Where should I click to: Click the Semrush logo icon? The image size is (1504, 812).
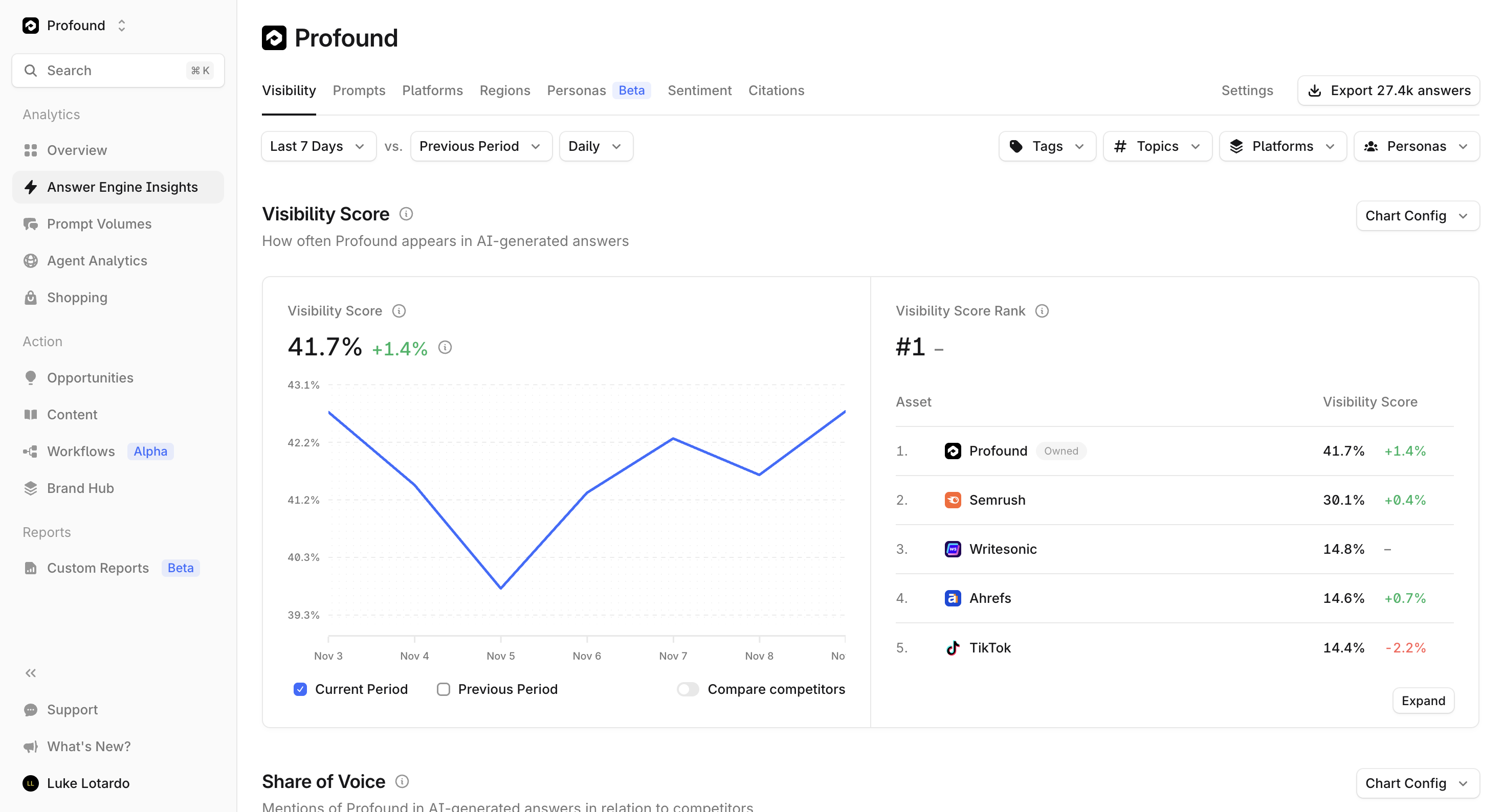pos(953,500)
